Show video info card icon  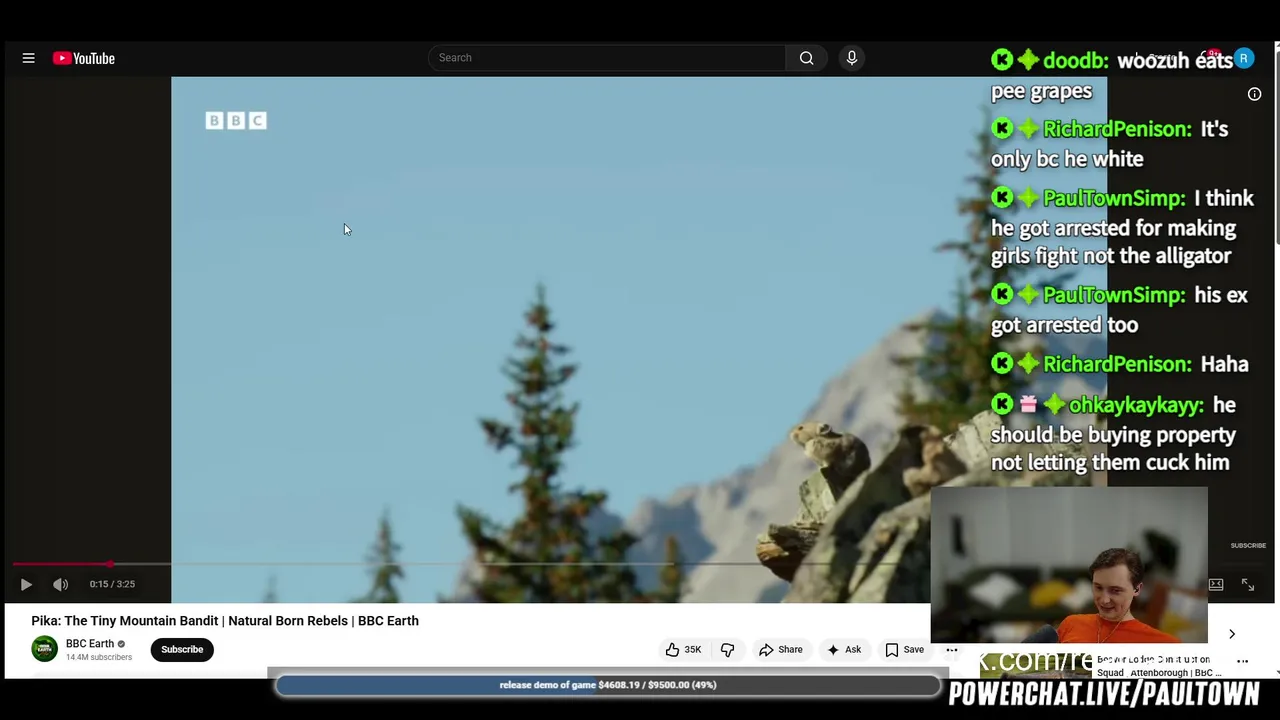point(1254,94)
